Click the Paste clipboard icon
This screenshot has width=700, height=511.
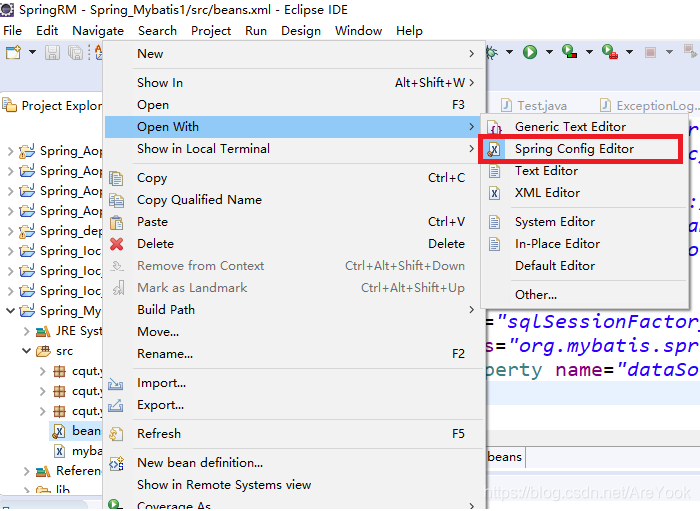point(117,222)
